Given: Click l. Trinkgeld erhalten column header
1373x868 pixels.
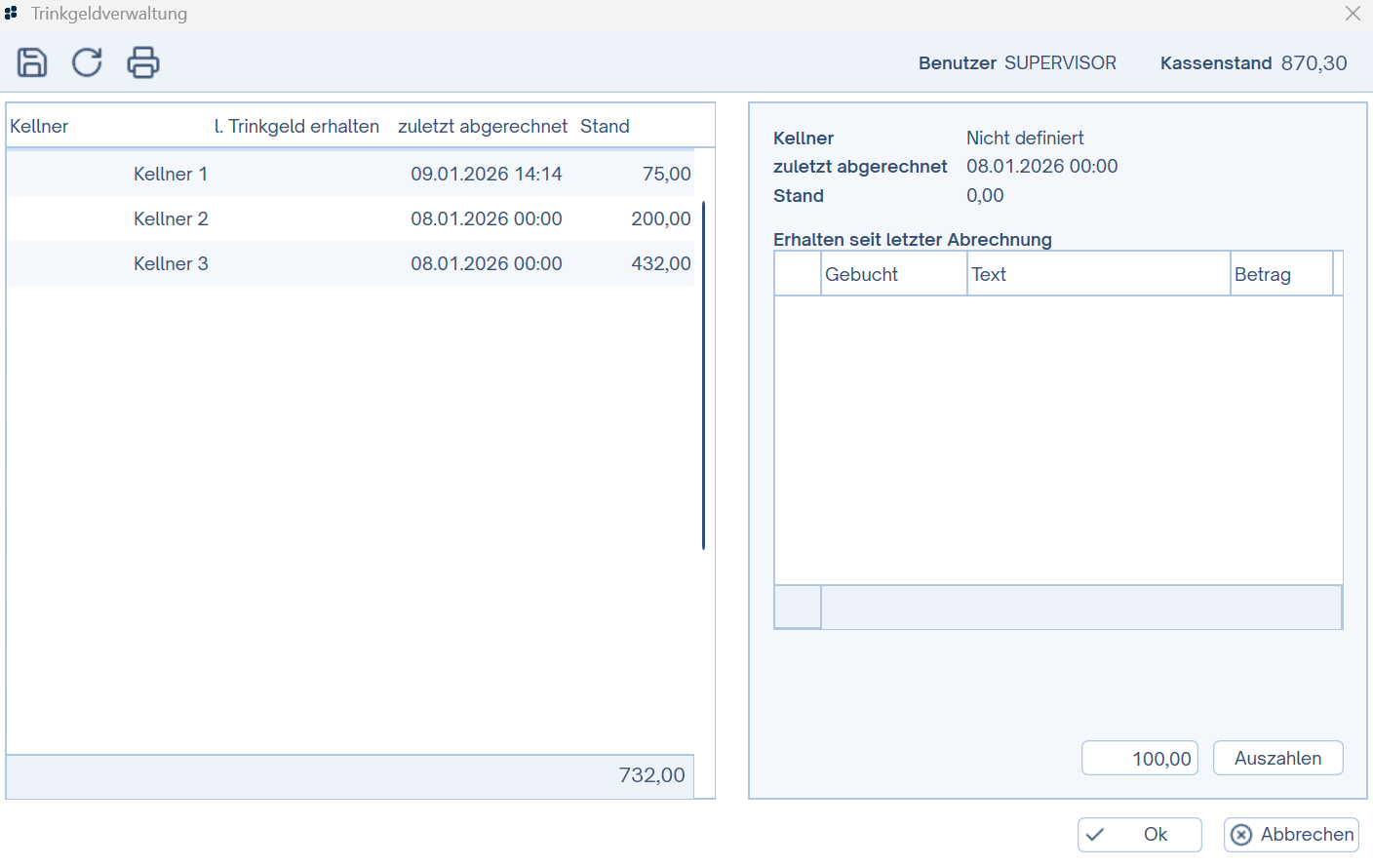Looking at the screenshot, I should [296, 126].
